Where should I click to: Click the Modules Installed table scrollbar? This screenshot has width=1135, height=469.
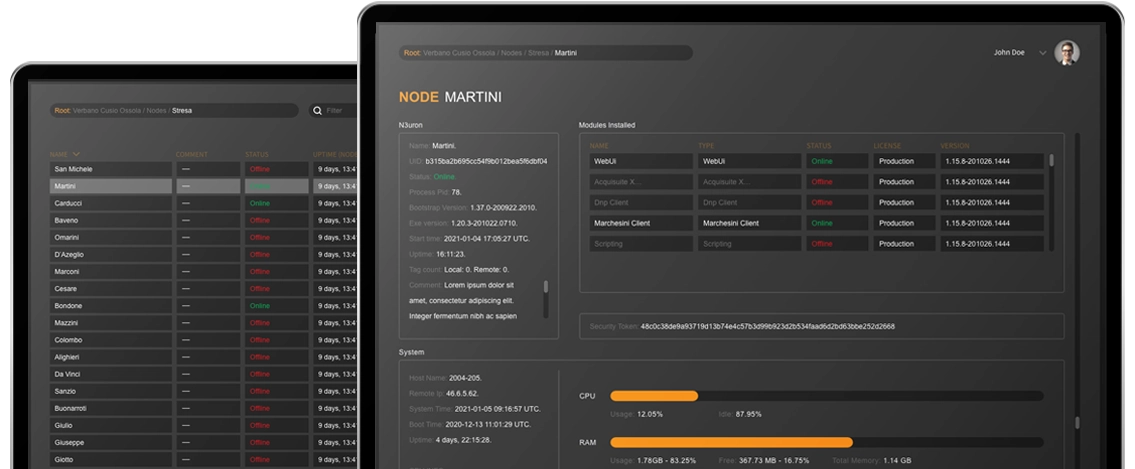pyautogui.click(x=1051, y=161)
